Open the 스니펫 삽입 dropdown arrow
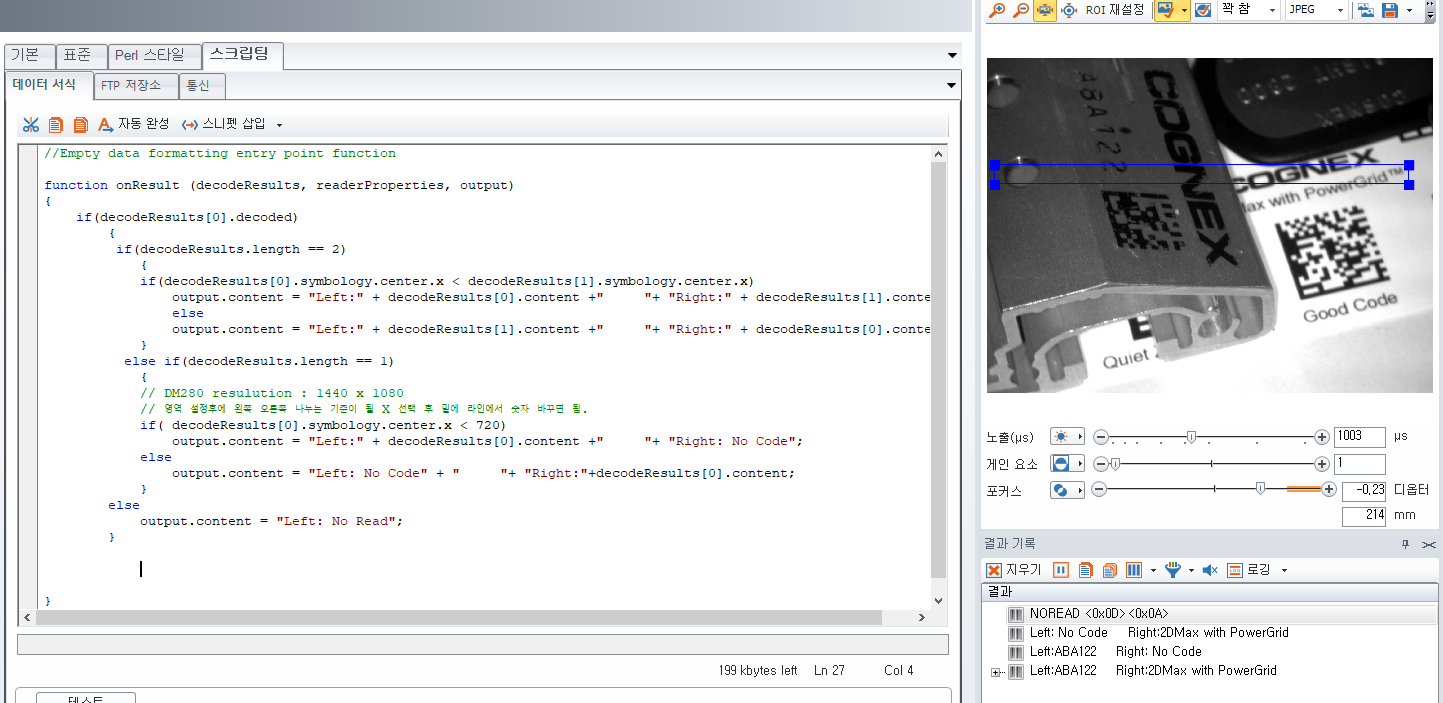Screen dimensions: 1443x703 [279, 125]
